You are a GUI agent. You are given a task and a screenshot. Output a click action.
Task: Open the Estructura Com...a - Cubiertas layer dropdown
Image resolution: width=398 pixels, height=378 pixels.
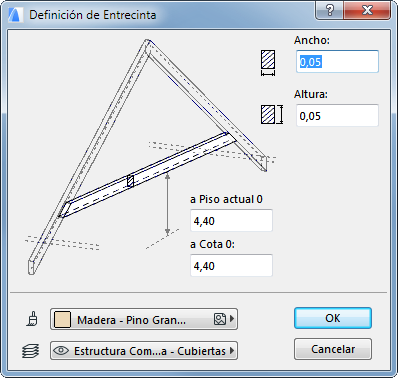point(144,351)
